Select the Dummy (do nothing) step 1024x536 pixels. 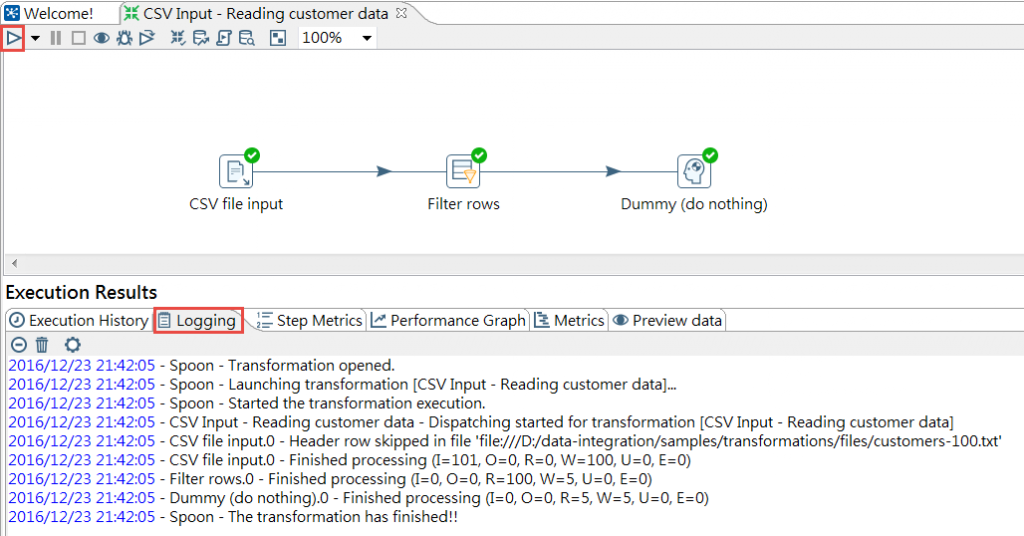coord(694,172)
